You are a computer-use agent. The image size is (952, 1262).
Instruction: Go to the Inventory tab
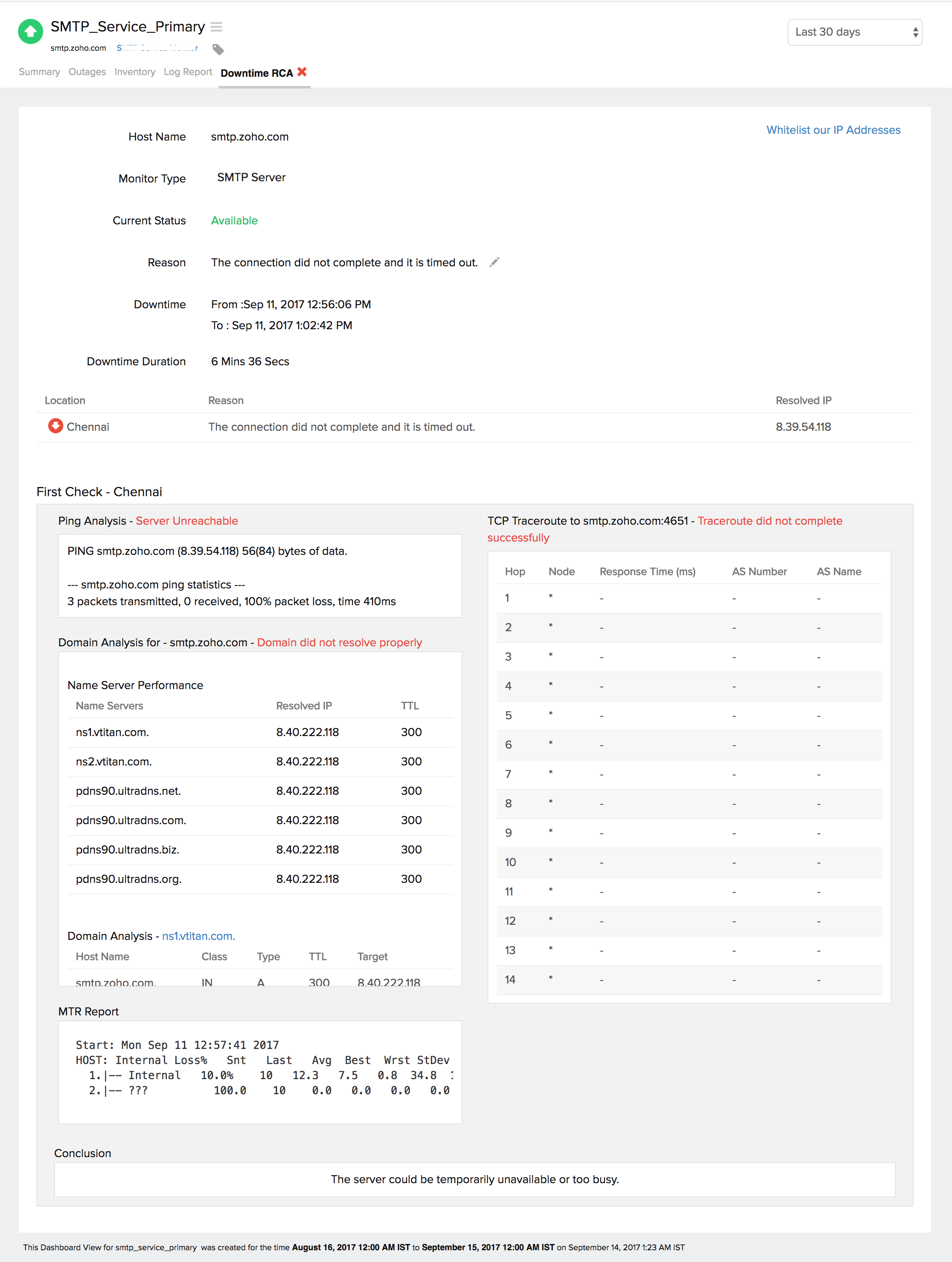[x=135, y=72]
